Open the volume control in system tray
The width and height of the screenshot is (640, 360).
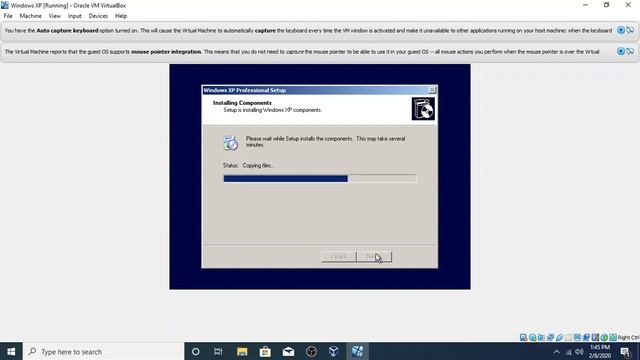(579, 351)
